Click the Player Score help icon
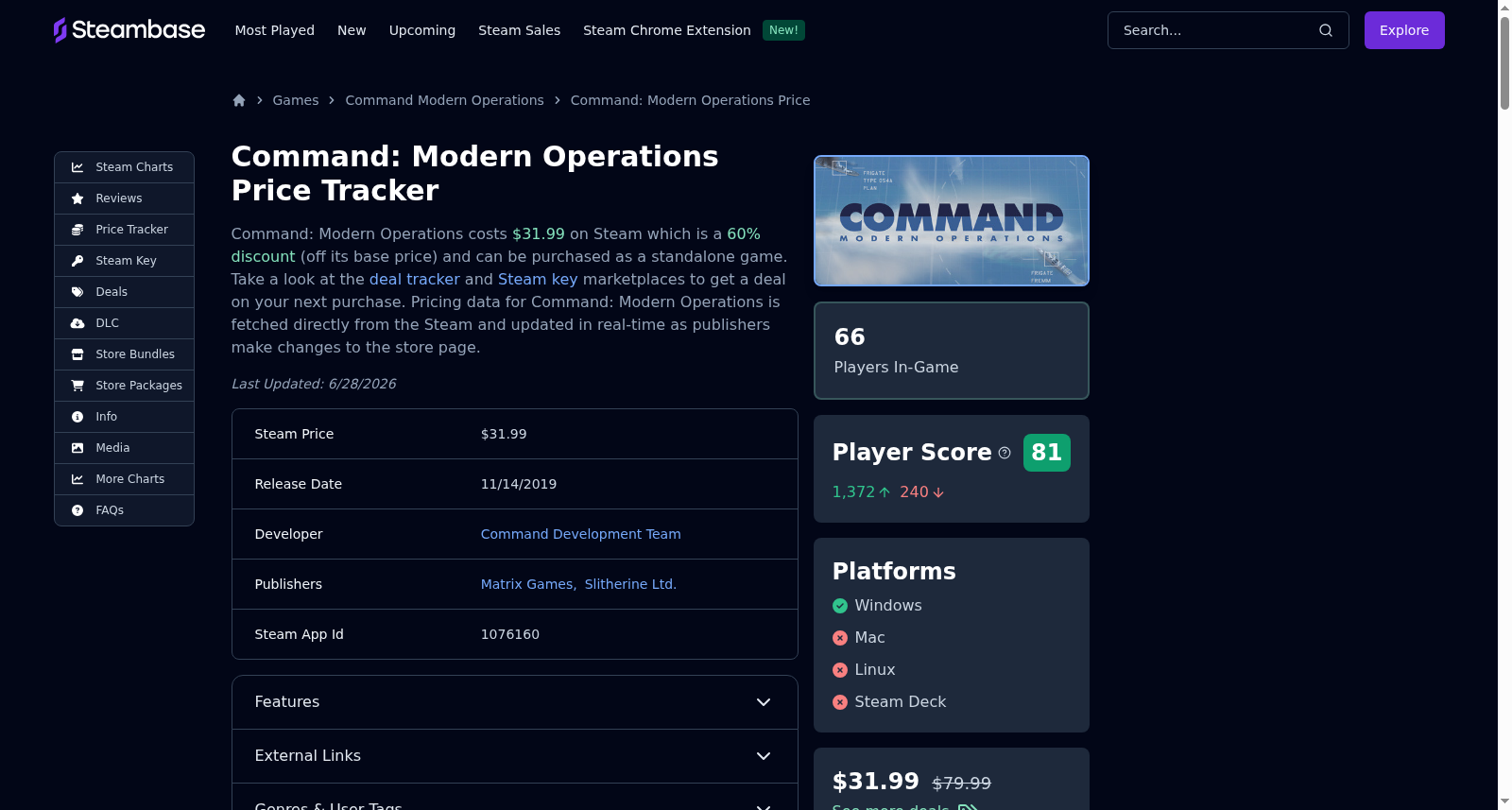 1005,453
